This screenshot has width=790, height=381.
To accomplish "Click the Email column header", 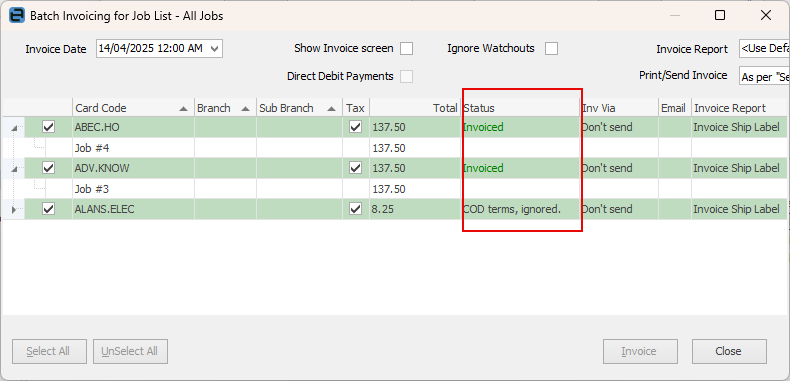I will (674, 108).
